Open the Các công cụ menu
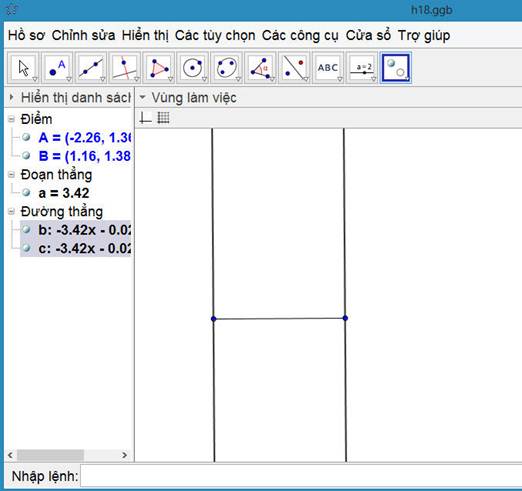Screen dimensions: 522x491 [300, 35]
